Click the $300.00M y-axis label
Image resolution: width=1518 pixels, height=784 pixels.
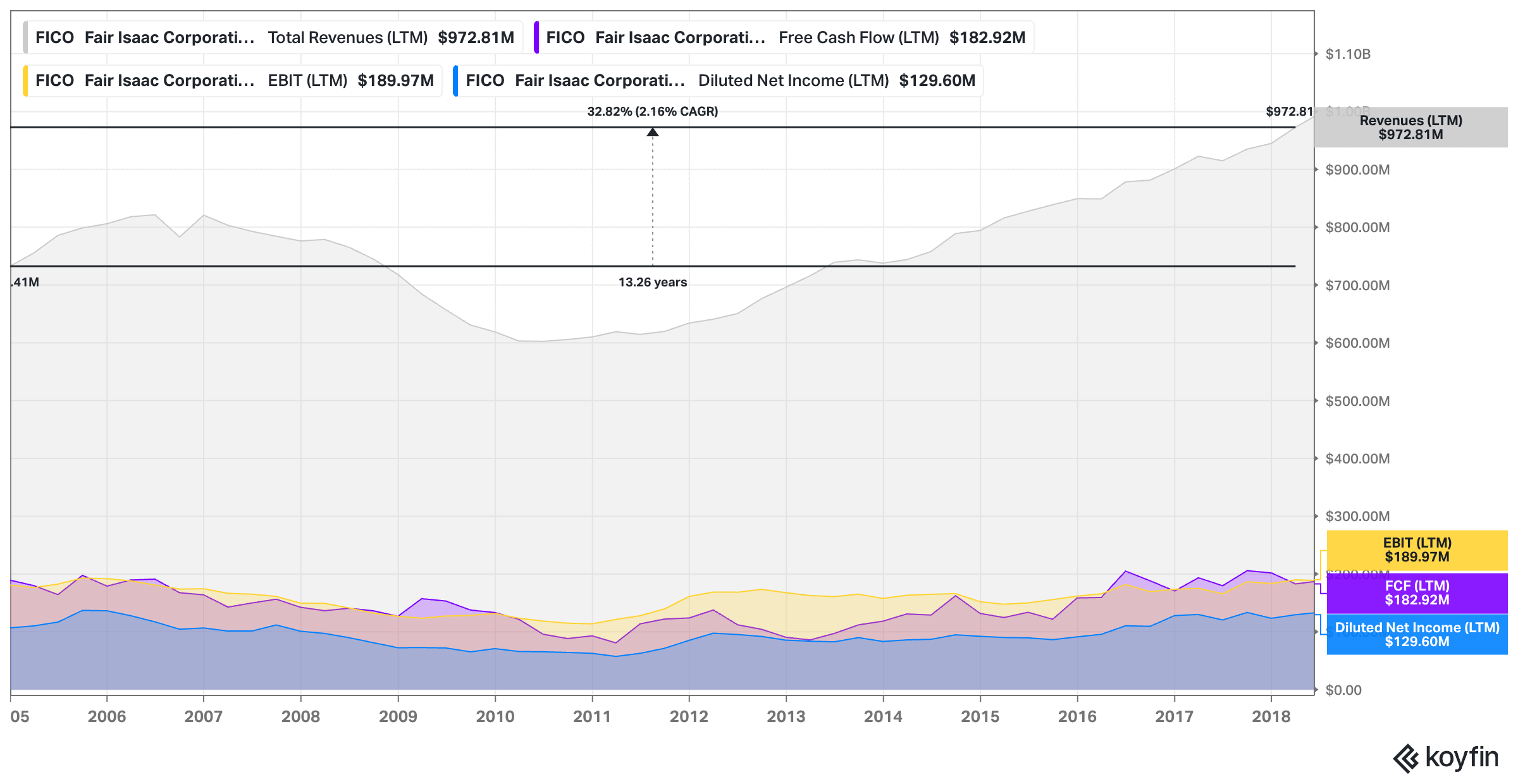[1357, 516]
